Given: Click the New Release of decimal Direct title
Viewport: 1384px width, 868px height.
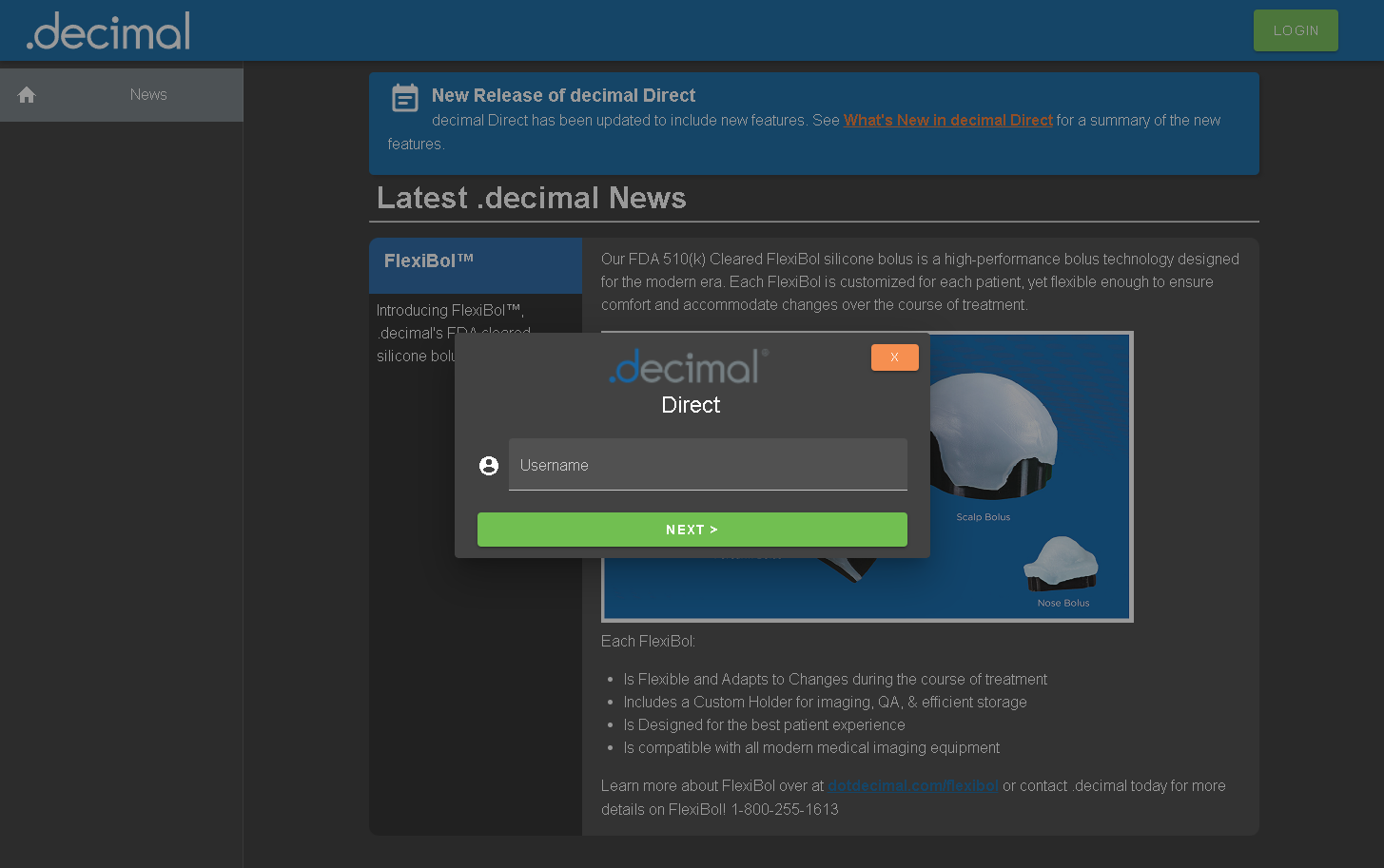Looking at the screenshot, I should pyautogui.click(x=563, y=96).
